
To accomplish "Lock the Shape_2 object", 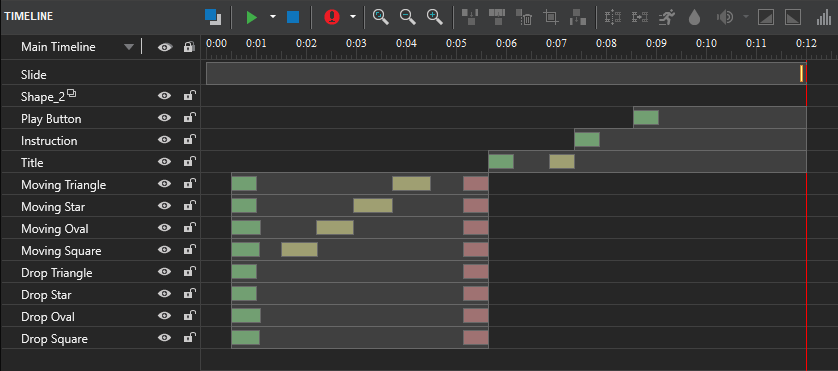I will click(189, 96).
